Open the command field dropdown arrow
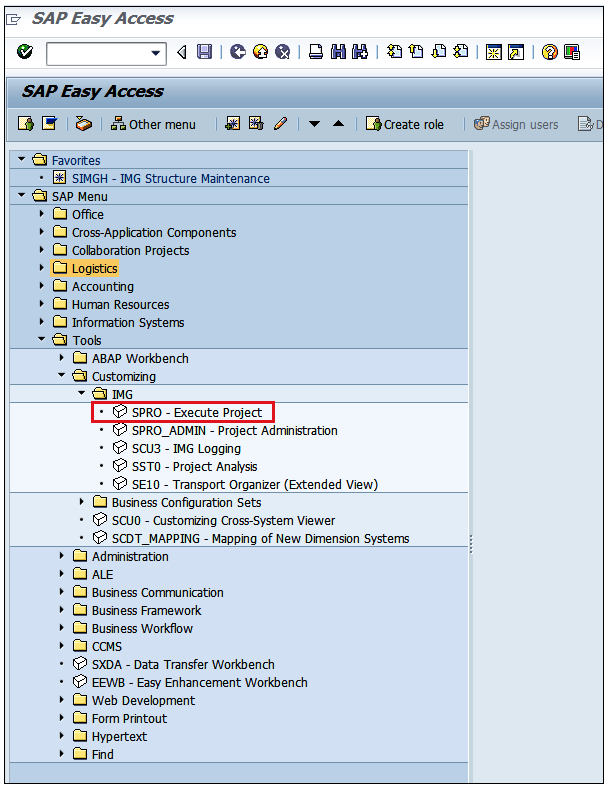This screenshot has width=610, height=791. click(156, 53)
